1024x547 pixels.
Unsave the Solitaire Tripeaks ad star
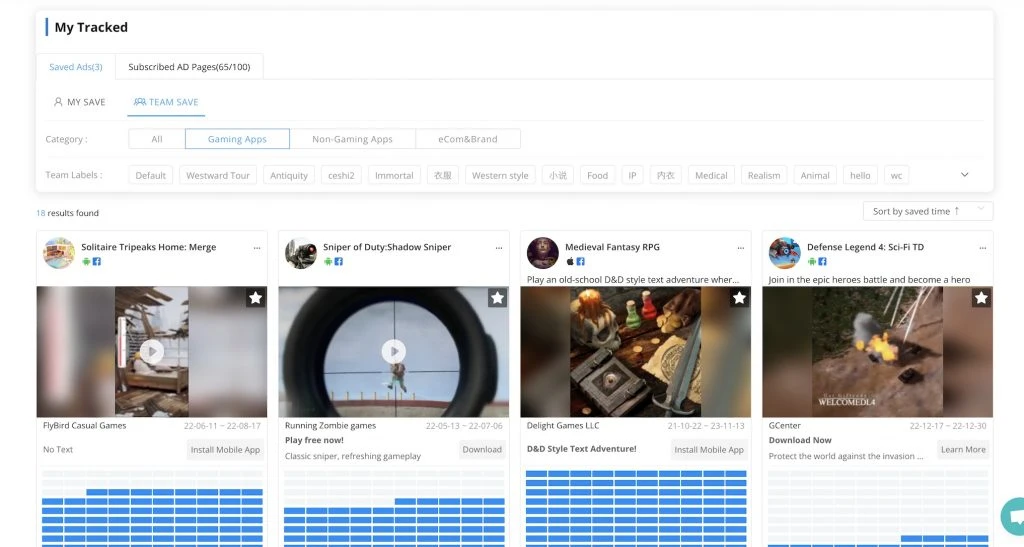click(255, 298)
